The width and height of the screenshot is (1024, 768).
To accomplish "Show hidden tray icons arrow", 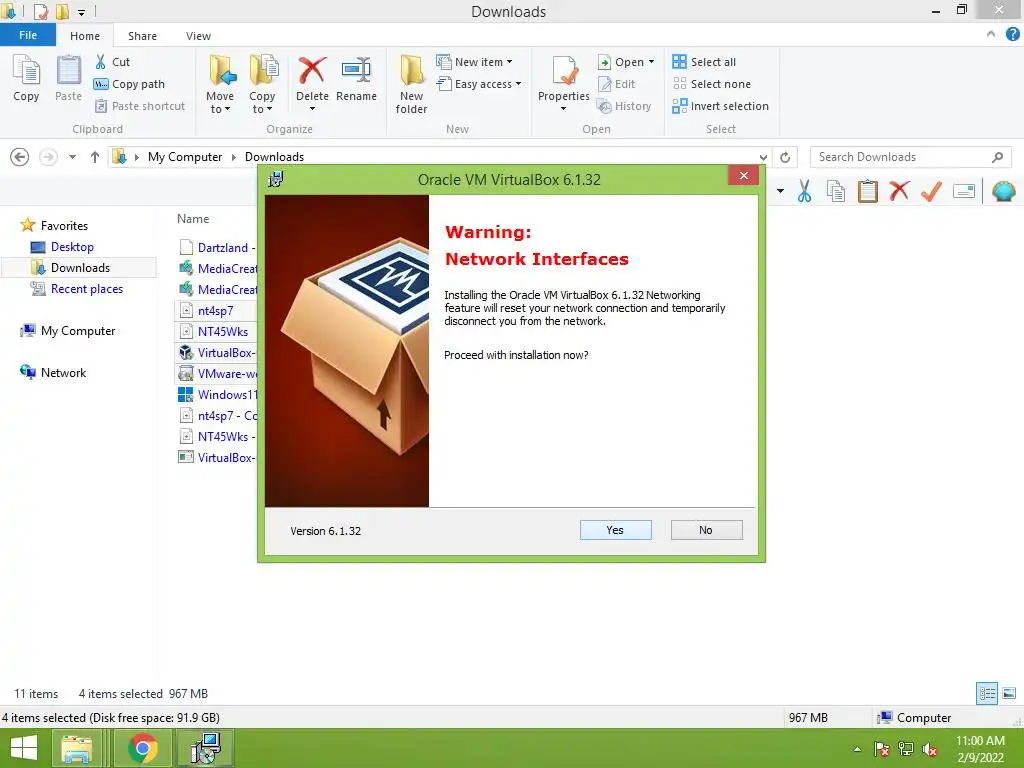I will coord(857,749).
